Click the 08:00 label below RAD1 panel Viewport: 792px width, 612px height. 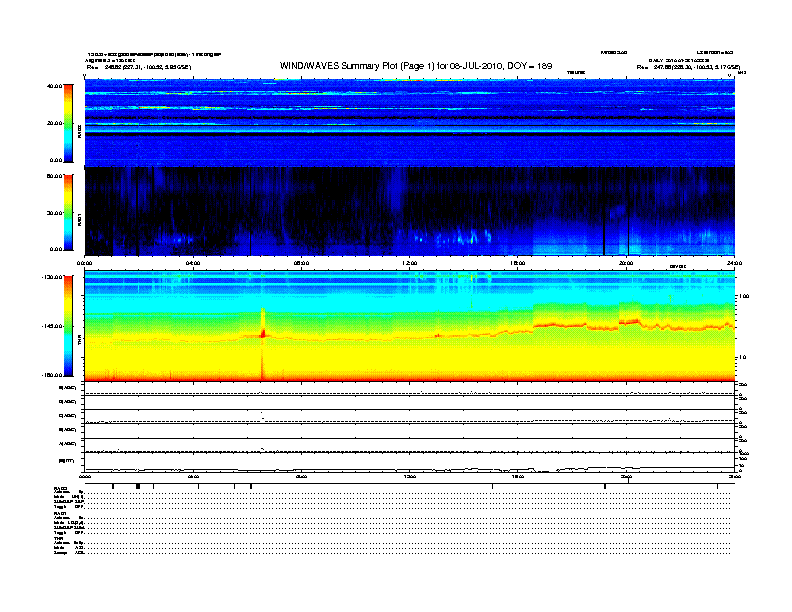[x=301, y=263]
